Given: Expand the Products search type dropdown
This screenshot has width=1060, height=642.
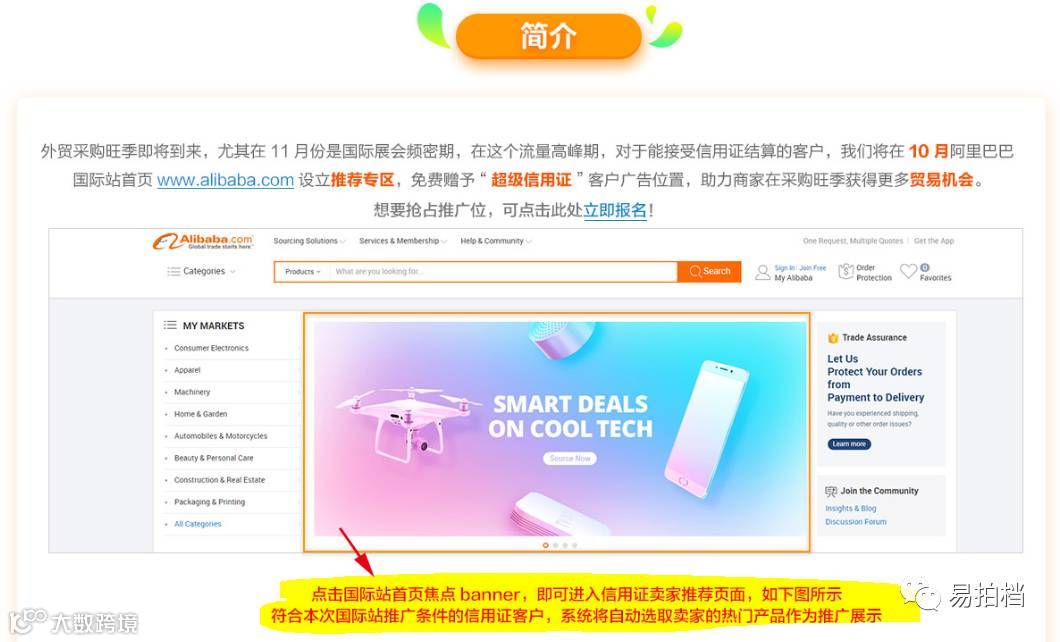Looking at the screenshot, I should point(302,272).
